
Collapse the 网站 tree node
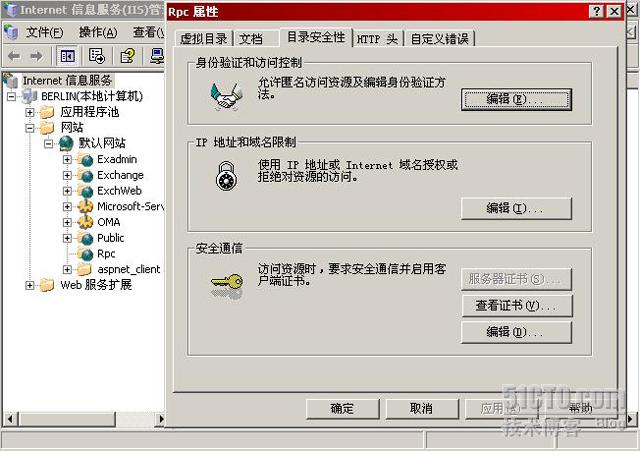30,128
